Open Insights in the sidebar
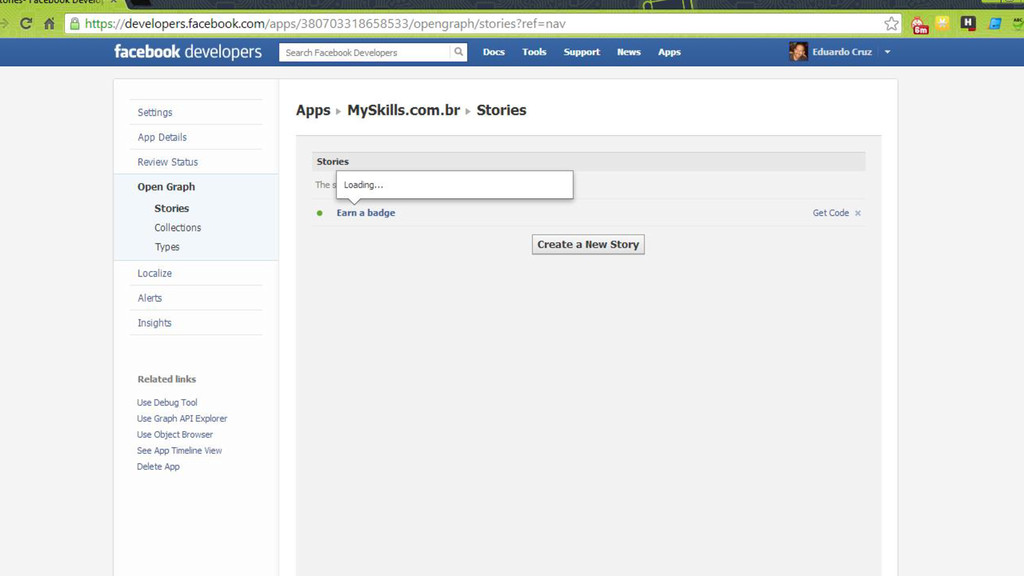1024x576 pixels. click(x=154, y=323)
